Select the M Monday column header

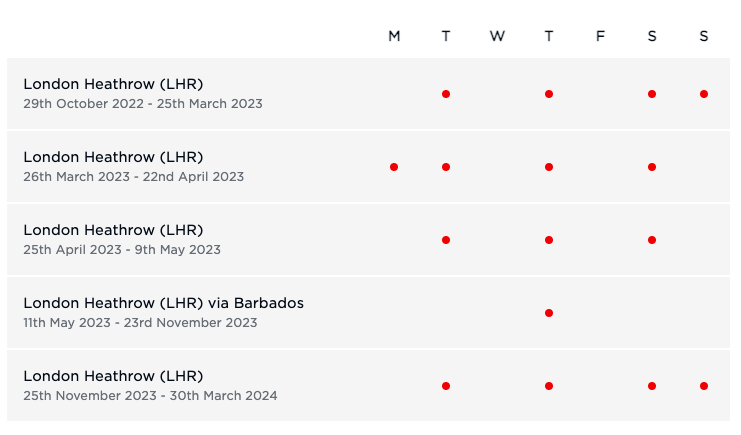[x=394, y=36]
